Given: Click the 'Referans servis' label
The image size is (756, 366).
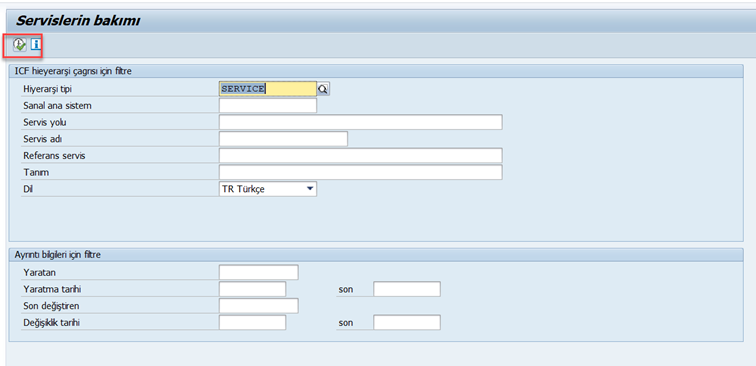Looking at the screenshot, I should [54, 156].
